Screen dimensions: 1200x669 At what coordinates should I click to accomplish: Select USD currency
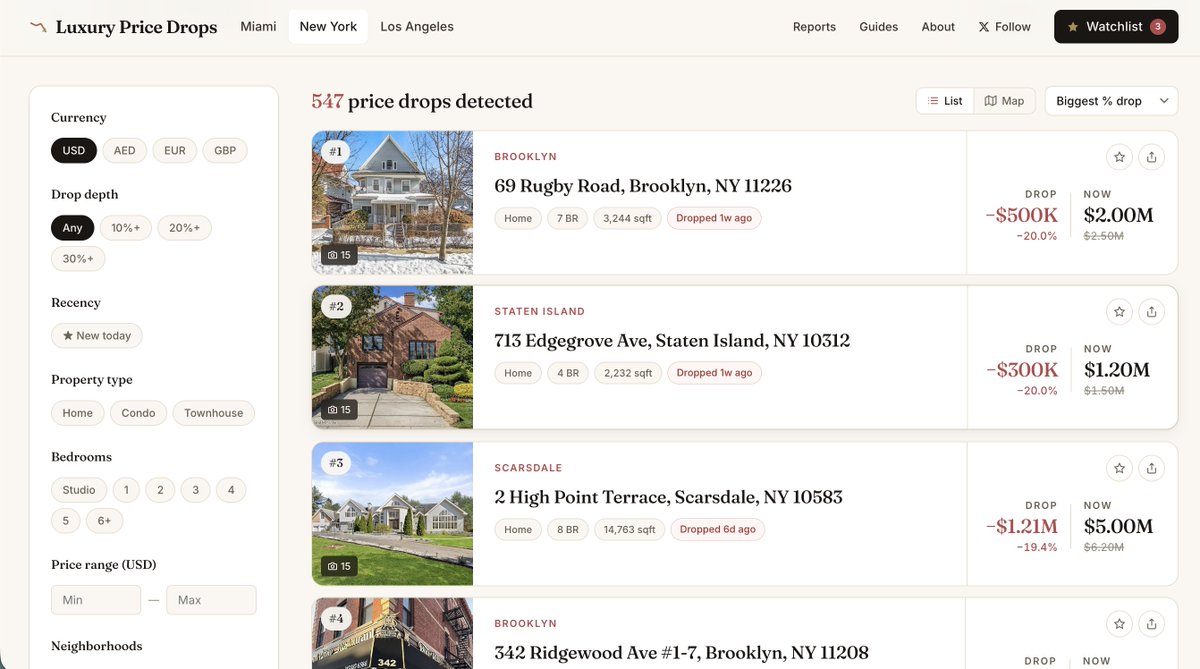74,151
